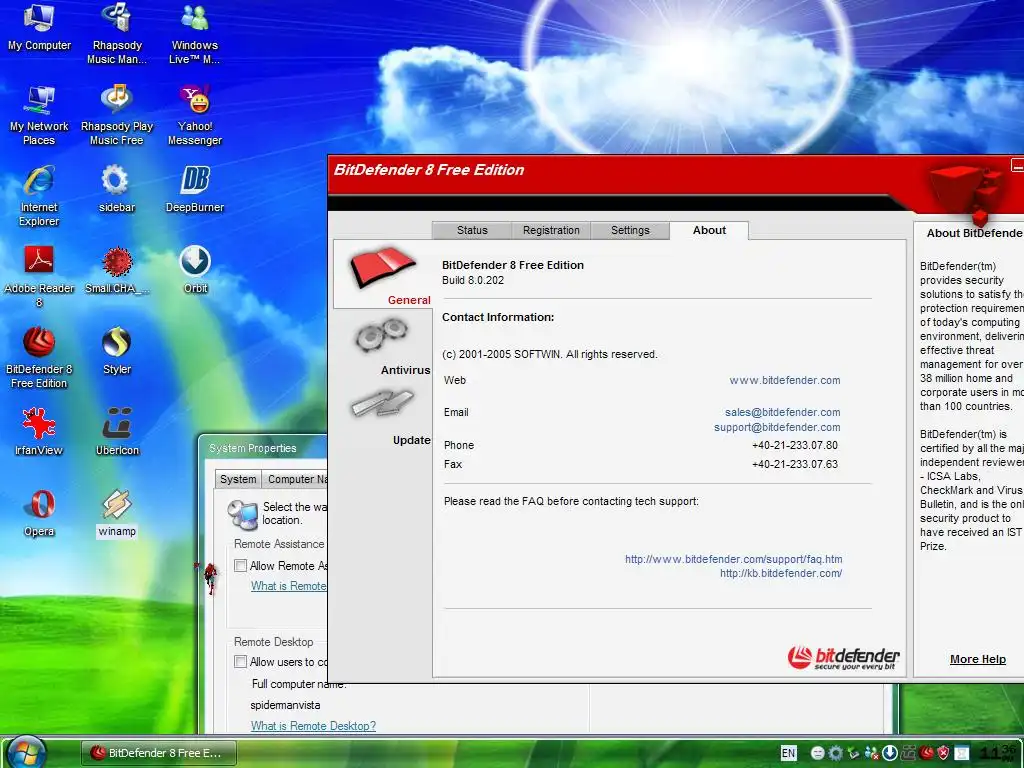The width and height of the screenshot is (1024, 768).
Task: Click sales@bitdefender.com email link
Action: (782, 412)
